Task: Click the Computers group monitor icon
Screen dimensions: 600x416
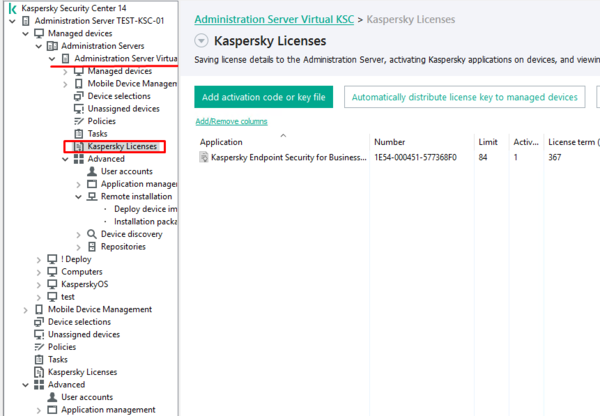Action: coord(52,272)
